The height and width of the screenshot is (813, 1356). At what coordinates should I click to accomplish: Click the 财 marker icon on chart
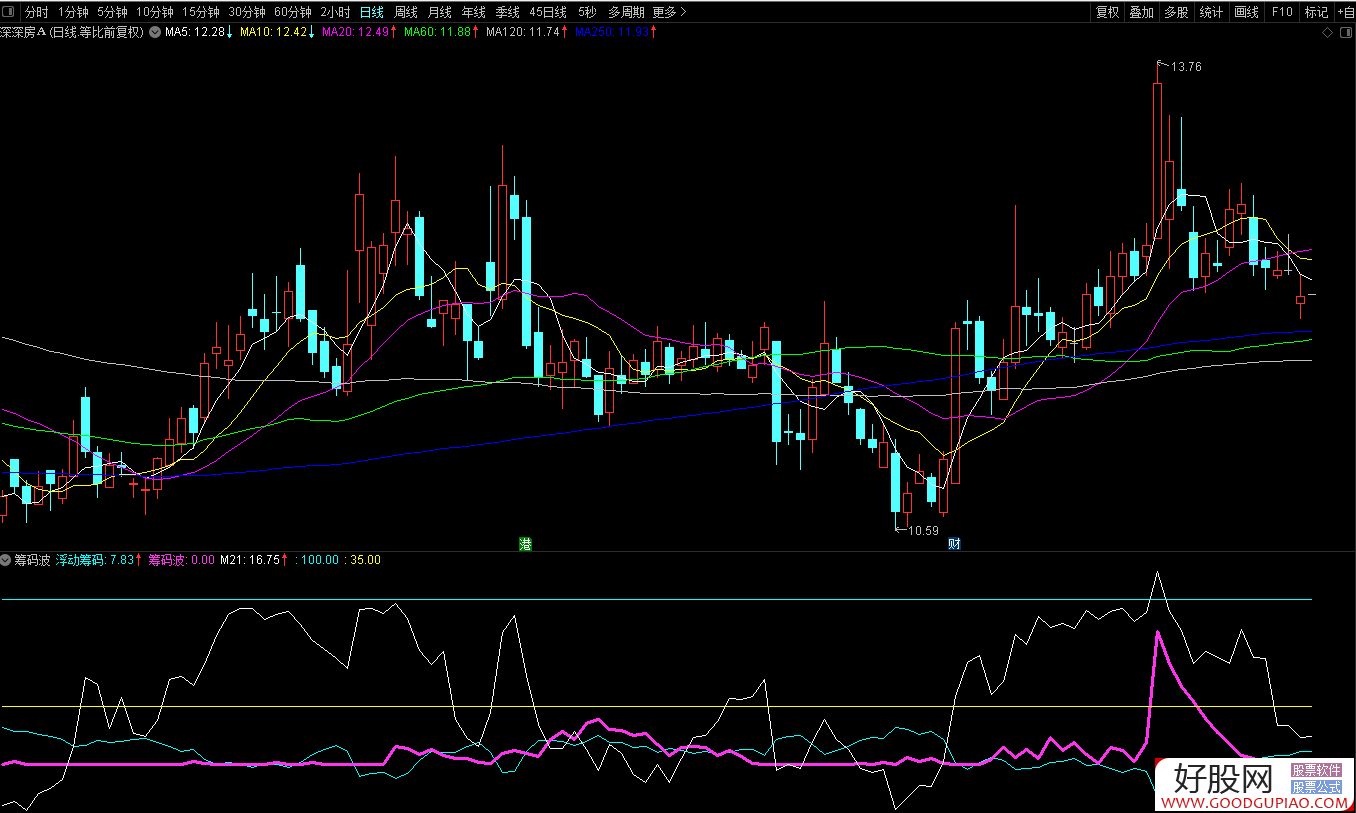pyautogui.click(x=954, y=545)
